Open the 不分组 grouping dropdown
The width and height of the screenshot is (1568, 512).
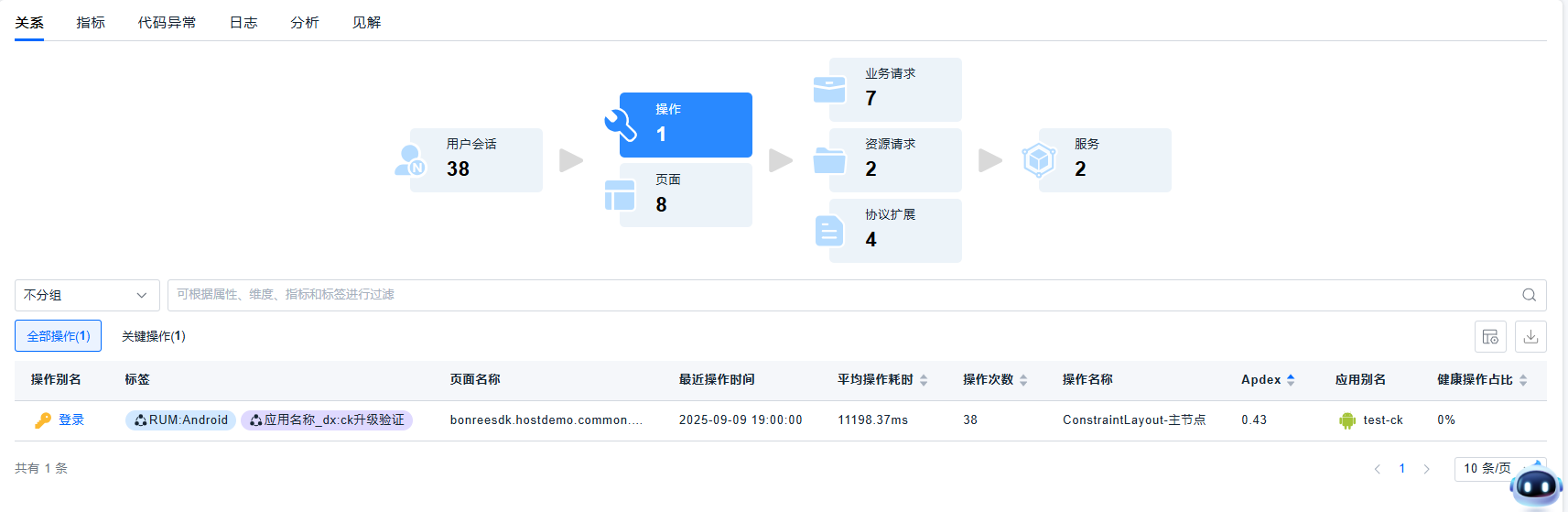pyautogui.click(x=87, y=295)
